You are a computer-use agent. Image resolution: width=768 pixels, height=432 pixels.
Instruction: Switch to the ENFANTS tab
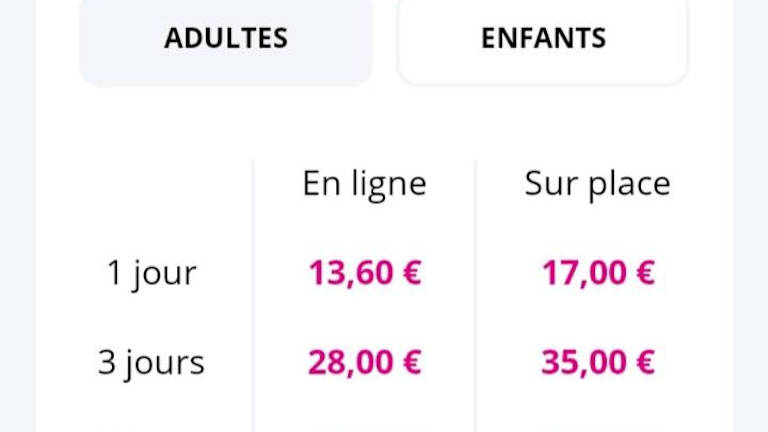(543, 39)
